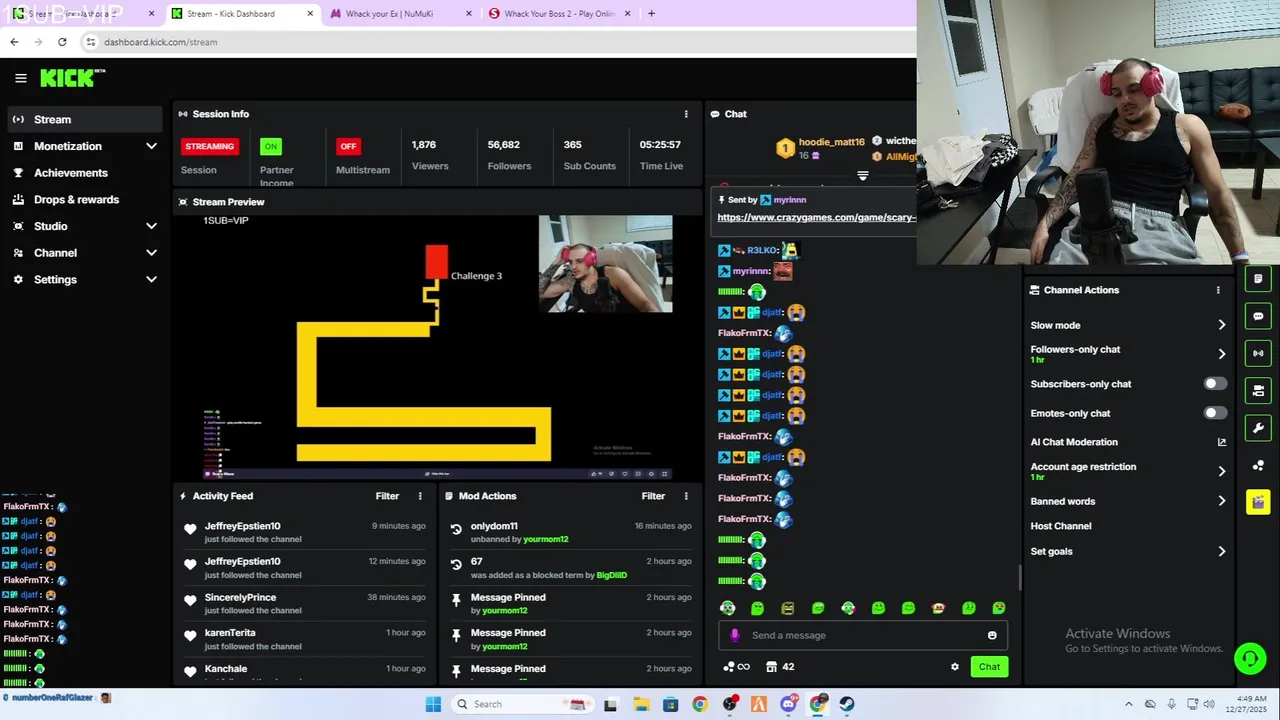
Task: Open BigDIIID moderator link
Action: tap(612, 575)
